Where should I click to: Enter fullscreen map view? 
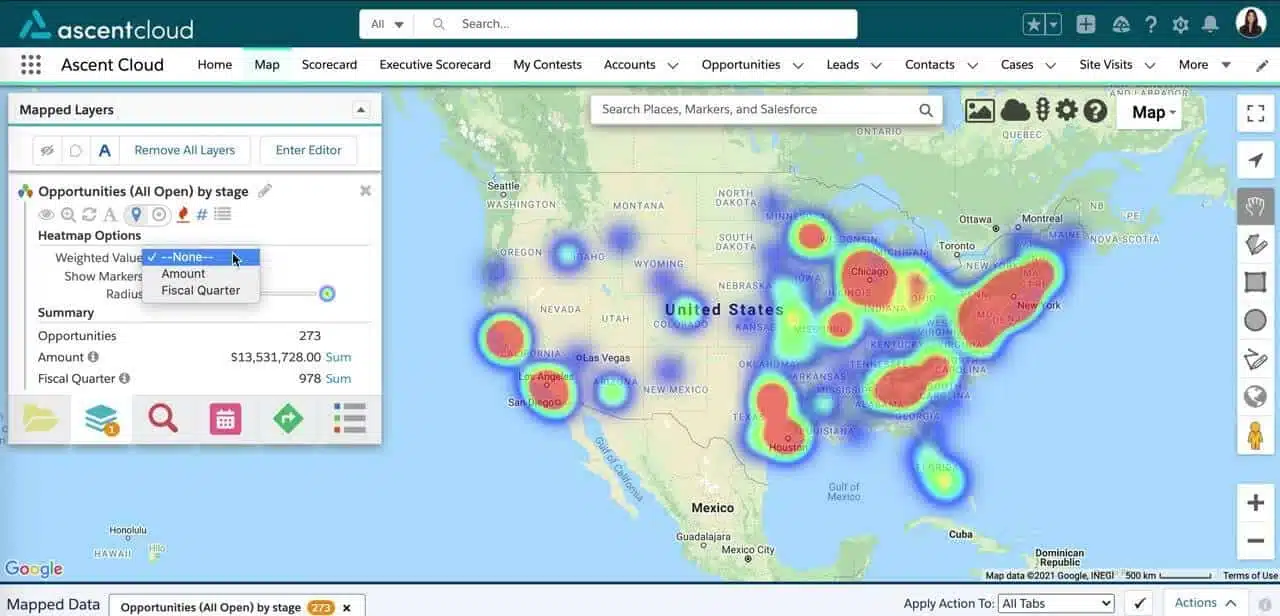click(1255, 113)
